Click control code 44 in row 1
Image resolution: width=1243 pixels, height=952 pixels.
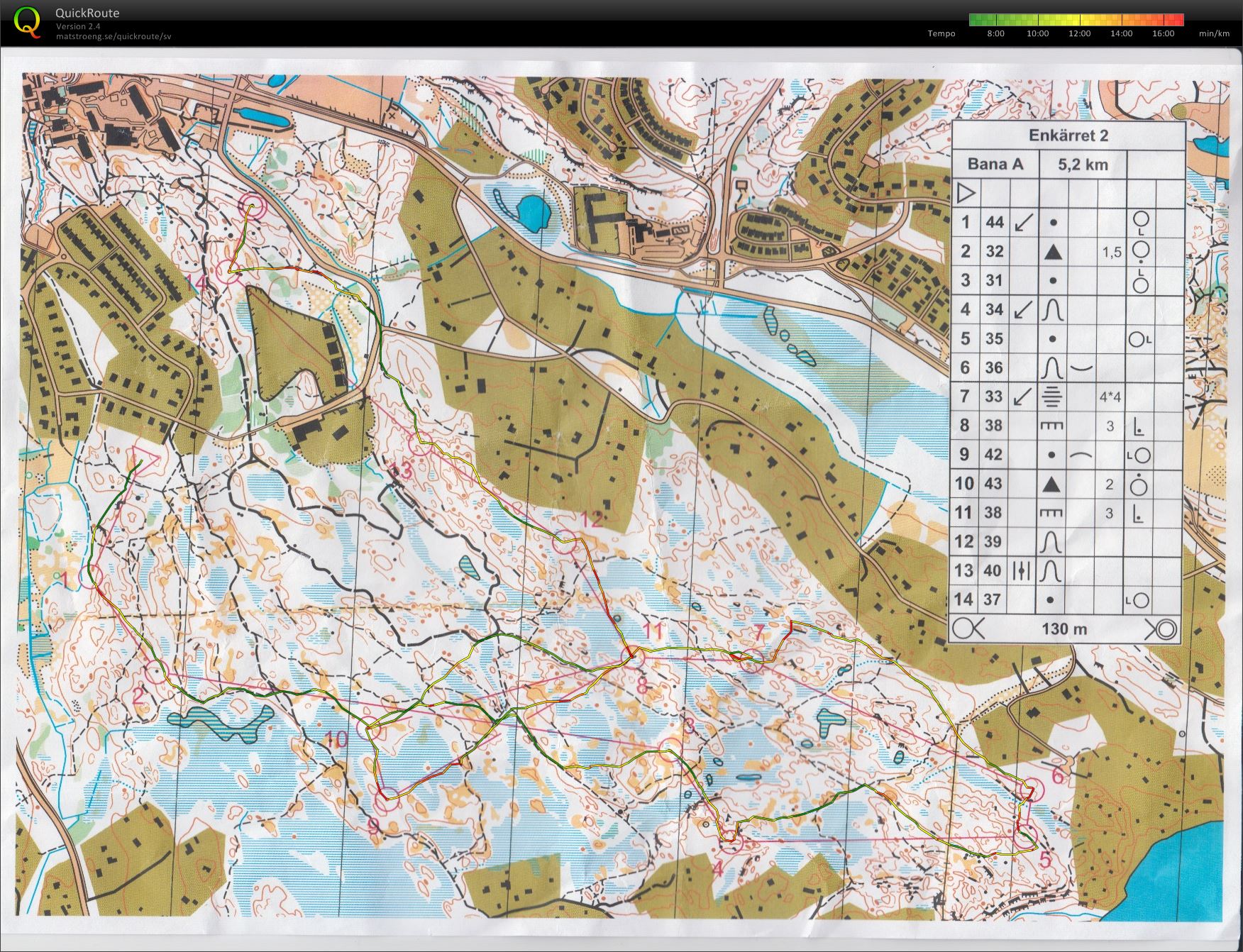pyautogui.click(x=995, y=222)
